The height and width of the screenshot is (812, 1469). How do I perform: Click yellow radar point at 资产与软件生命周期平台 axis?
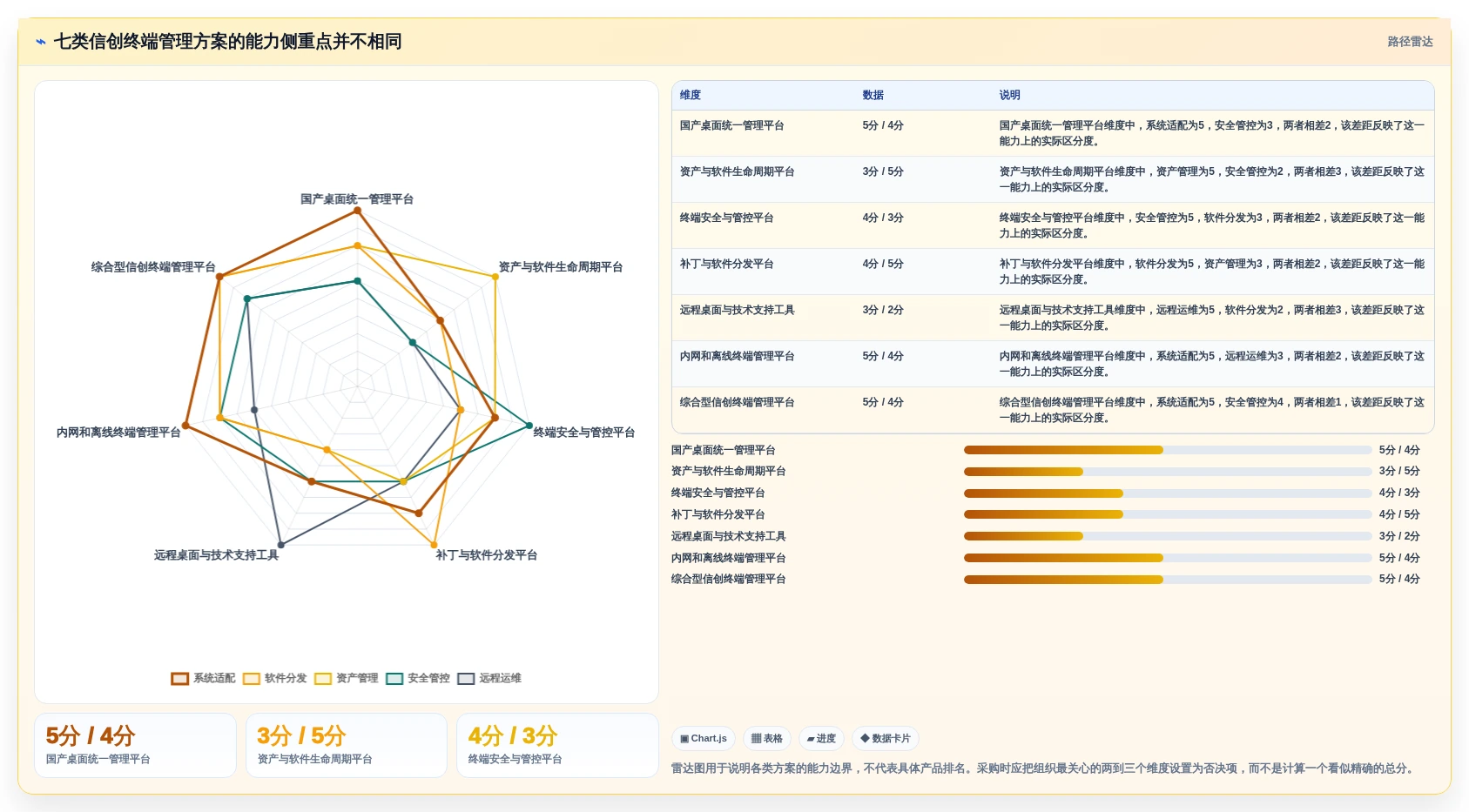[x=495, y=277]
